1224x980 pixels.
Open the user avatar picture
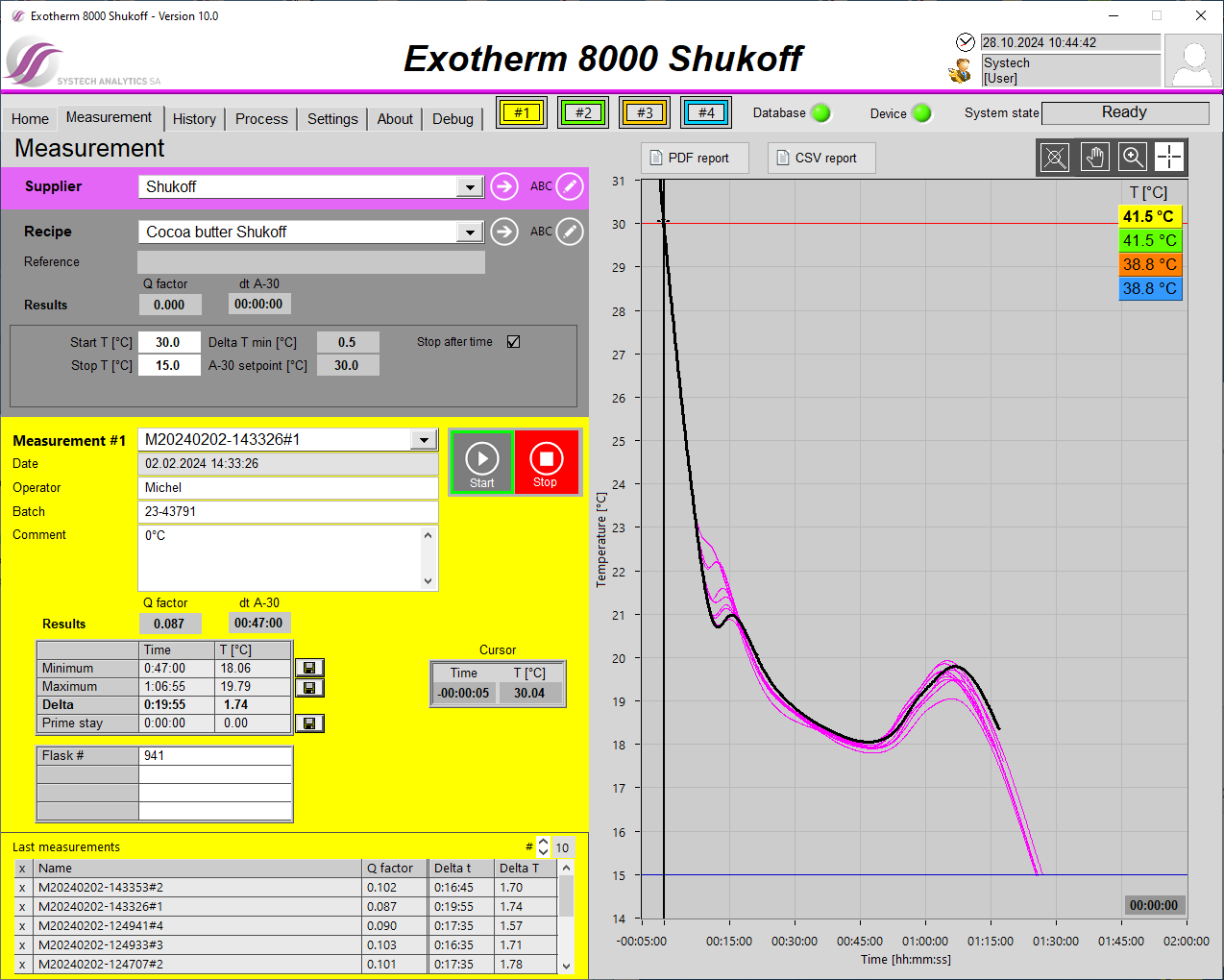(1192, 61)
